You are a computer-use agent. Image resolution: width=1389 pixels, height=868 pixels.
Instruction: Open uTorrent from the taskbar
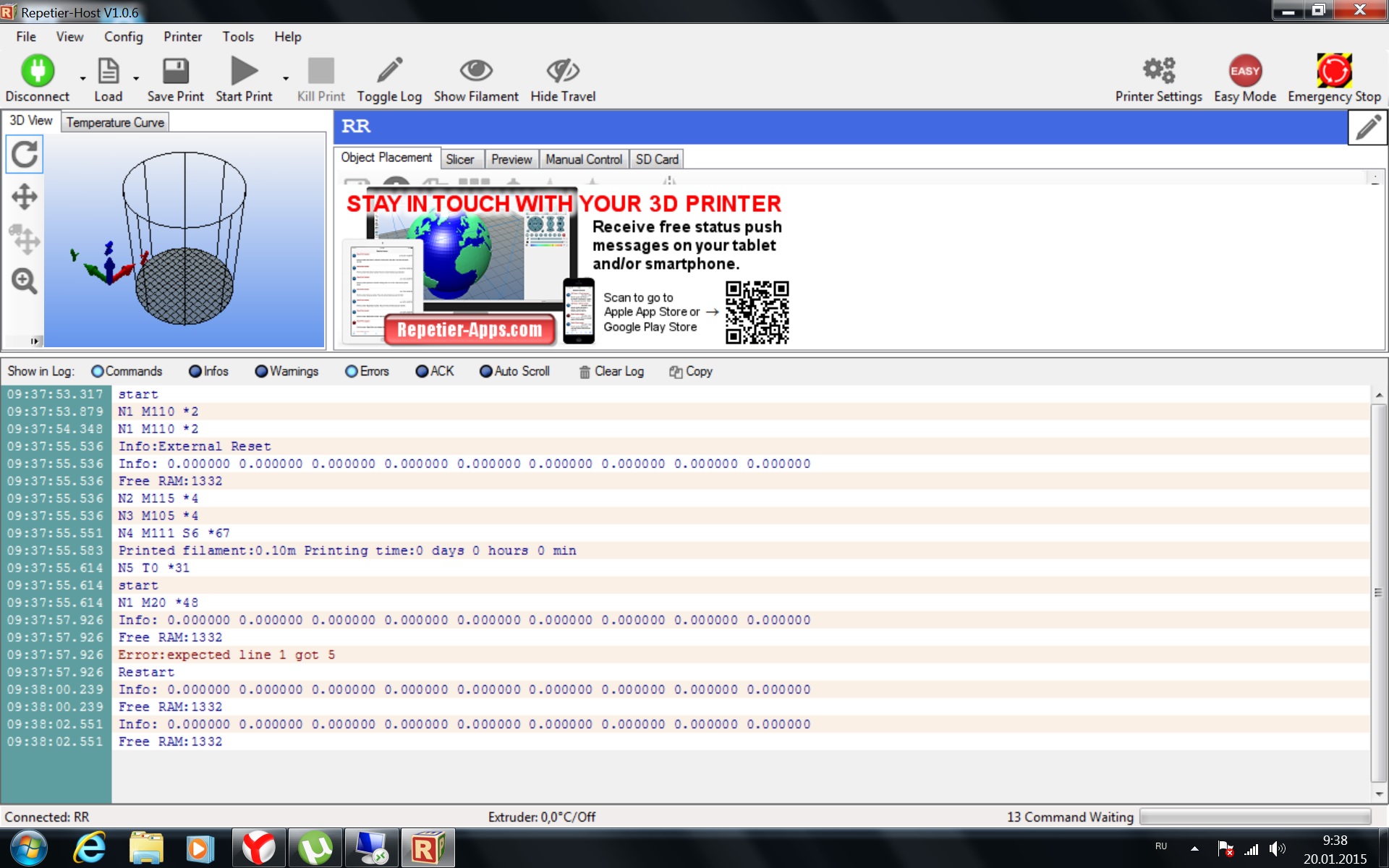(x=315, y=848)
